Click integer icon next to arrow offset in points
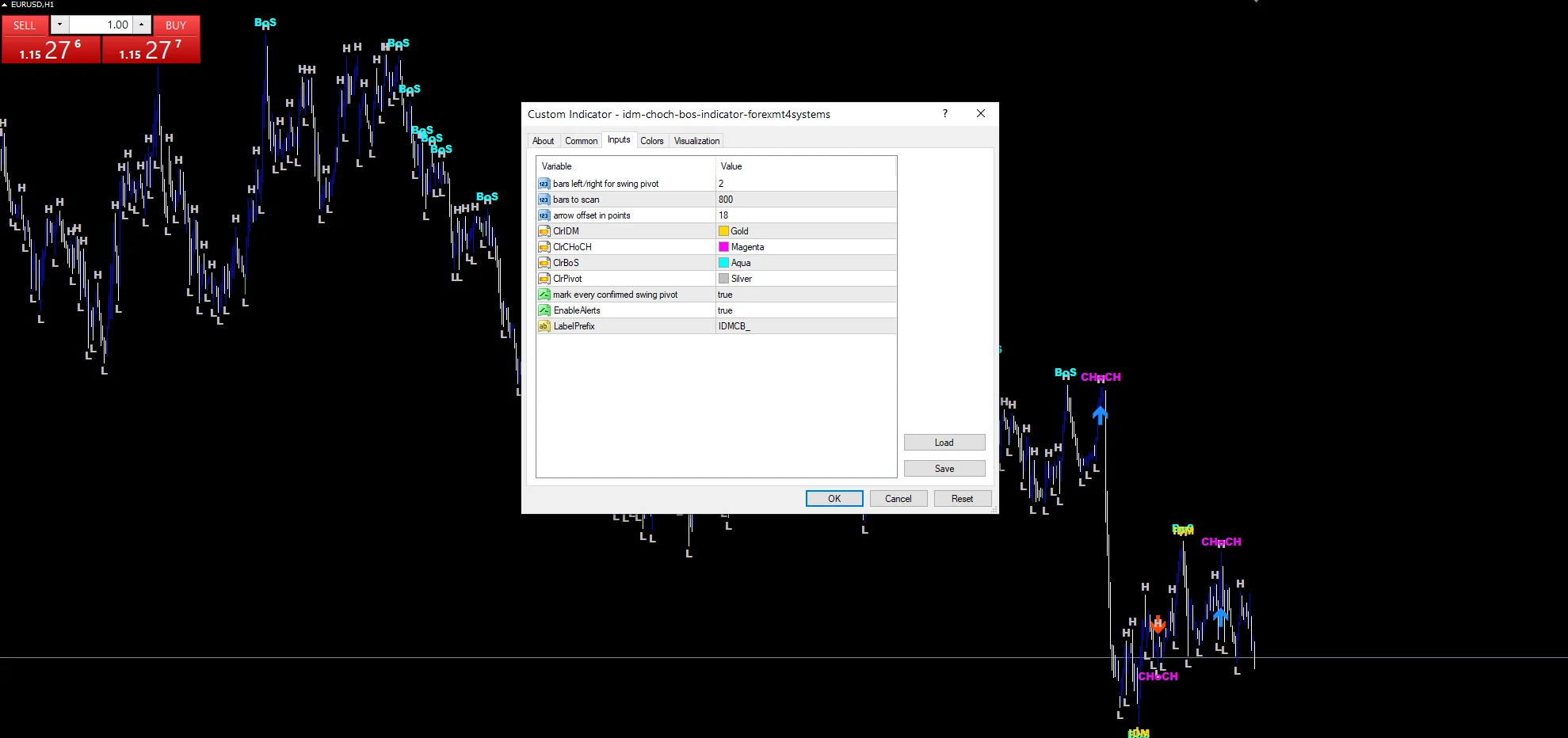 pyautogui.click(x=544, y=215)
